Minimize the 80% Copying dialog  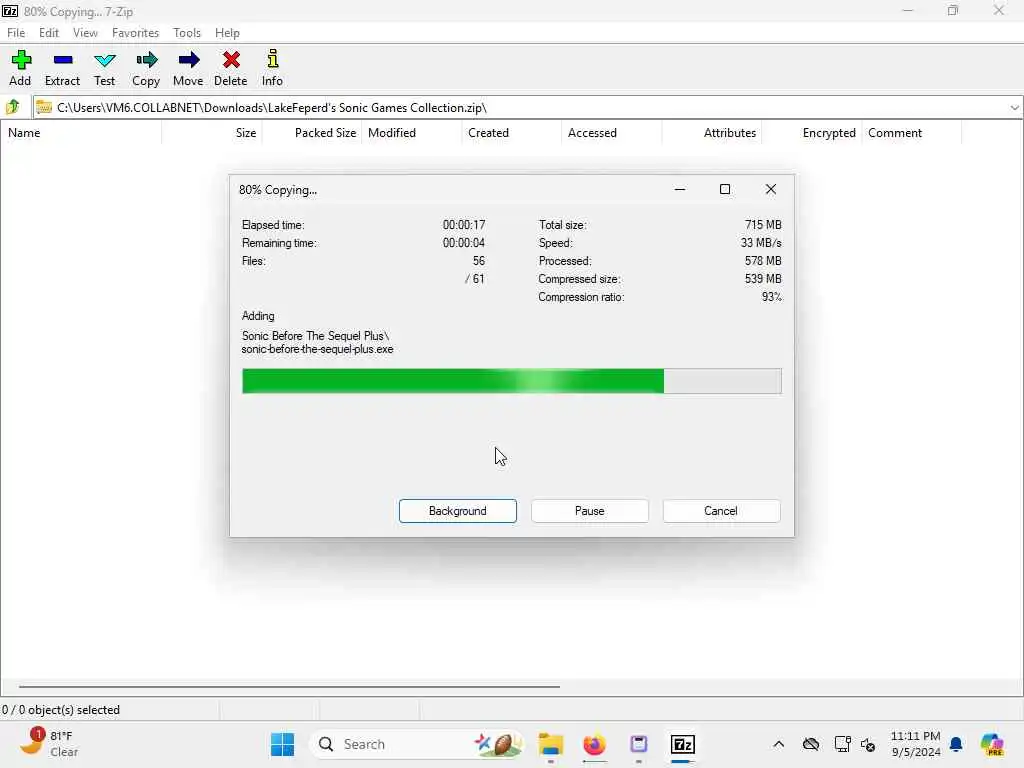tap(680, 189)
